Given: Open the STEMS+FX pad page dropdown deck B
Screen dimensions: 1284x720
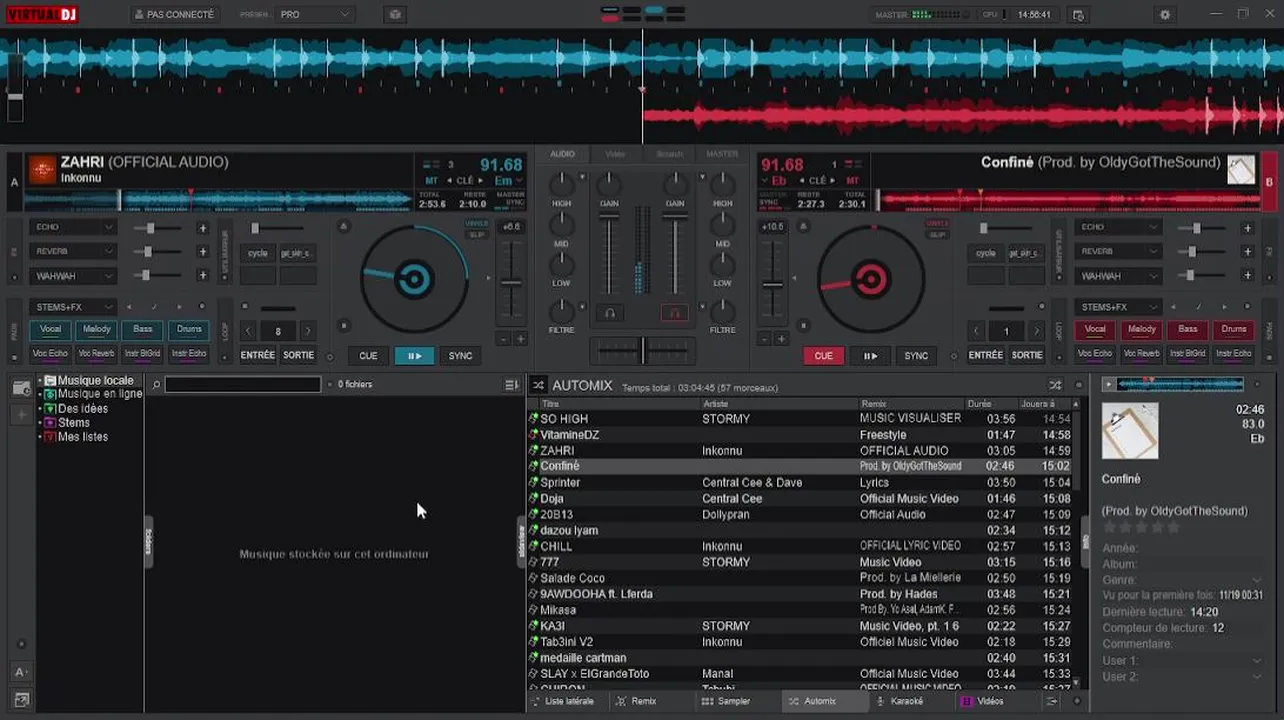Looking at the screenshot, I should pyautogui.click(x=1118, y=307).
